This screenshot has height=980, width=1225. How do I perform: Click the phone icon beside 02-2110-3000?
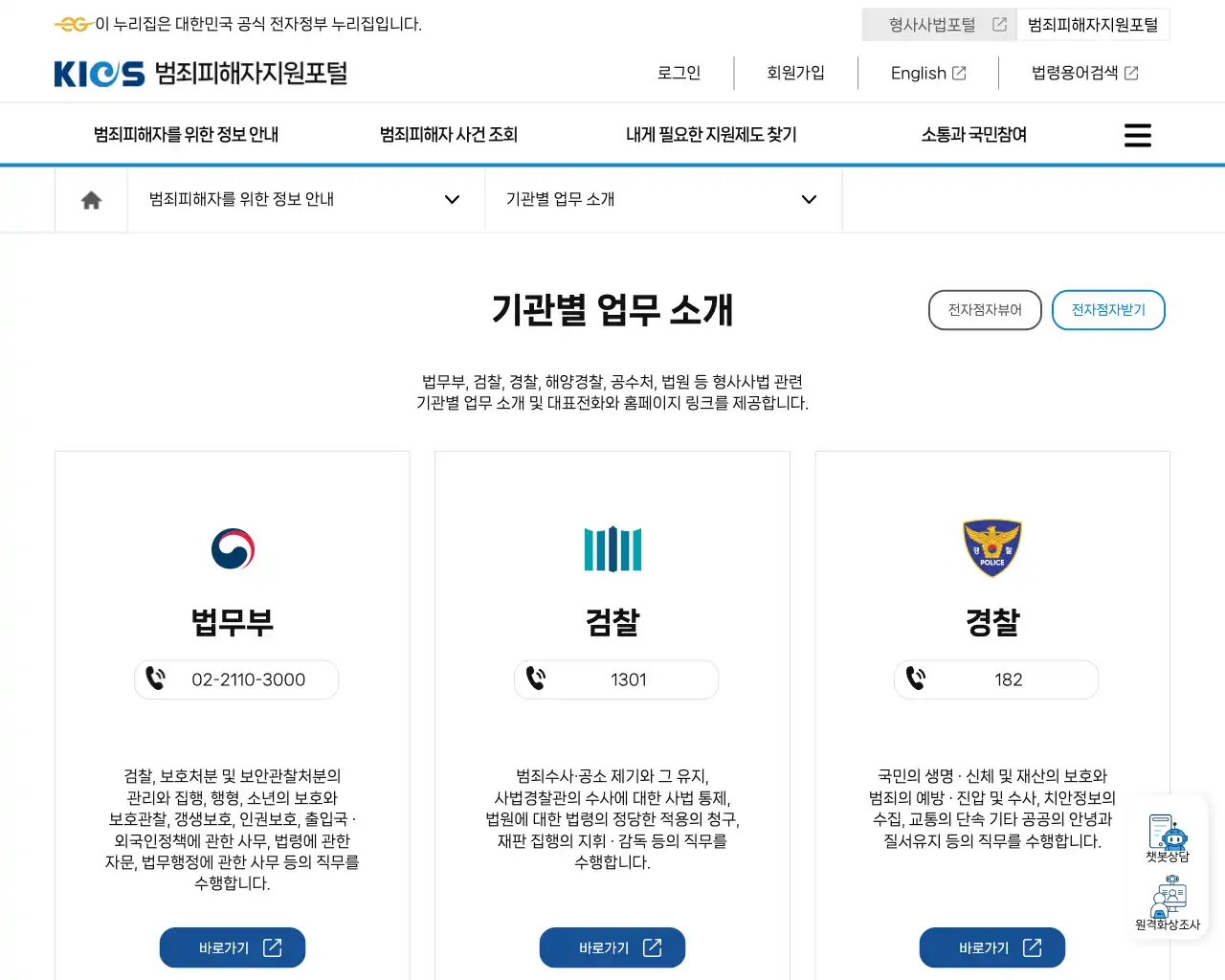(156, 679)
